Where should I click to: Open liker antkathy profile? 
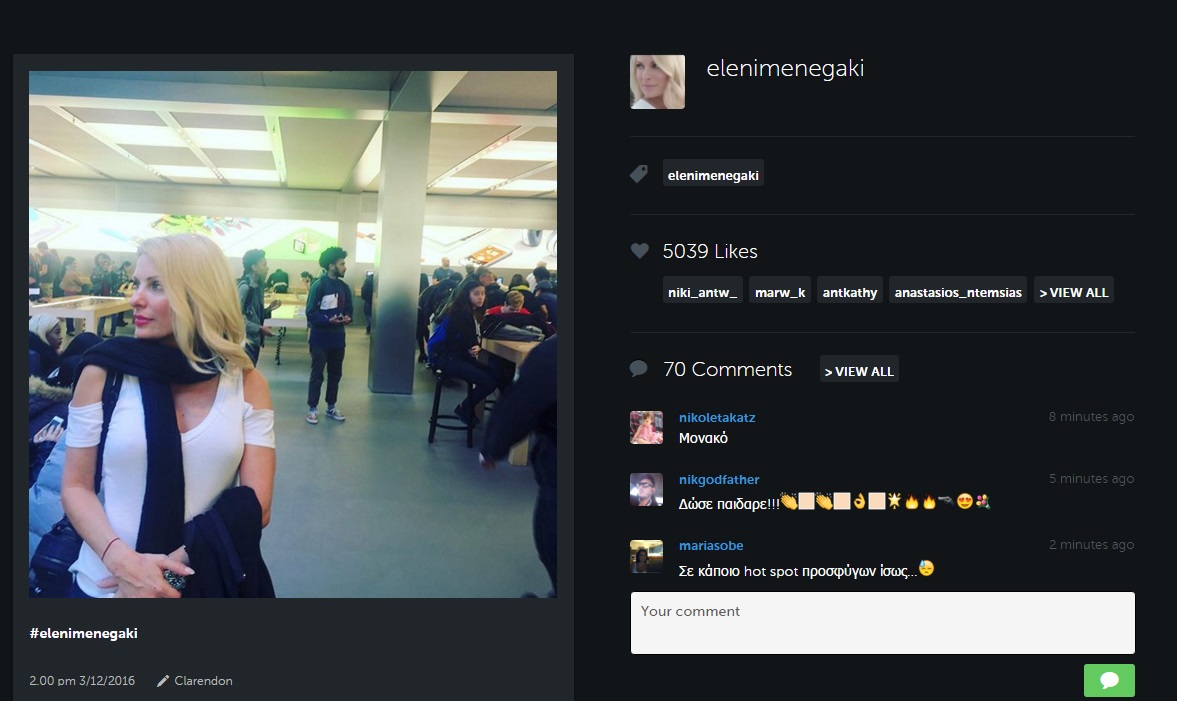click(x=850, y=292)
